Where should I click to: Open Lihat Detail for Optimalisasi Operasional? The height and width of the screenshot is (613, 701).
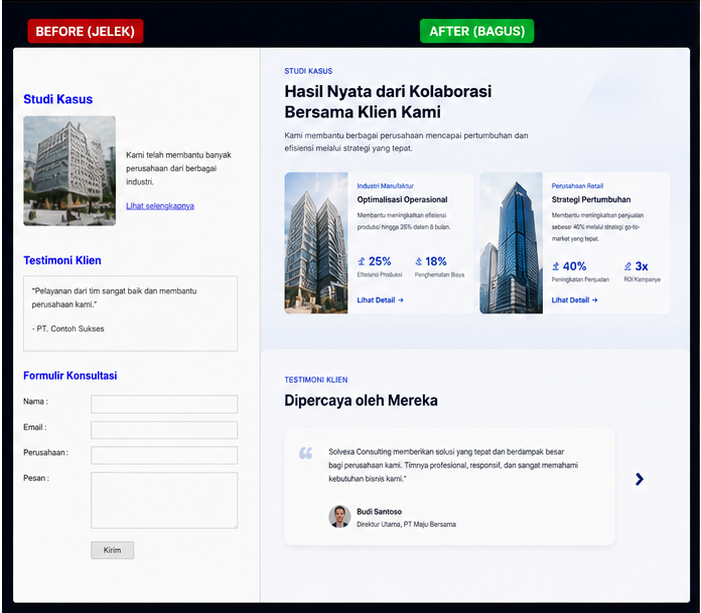click(380, 300)
